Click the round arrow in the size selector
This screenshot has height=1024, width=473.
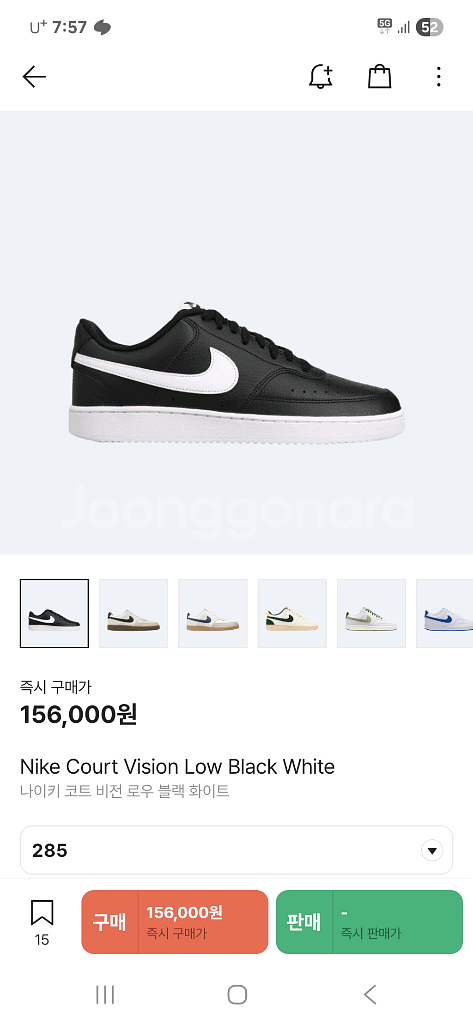coord(431,851)
